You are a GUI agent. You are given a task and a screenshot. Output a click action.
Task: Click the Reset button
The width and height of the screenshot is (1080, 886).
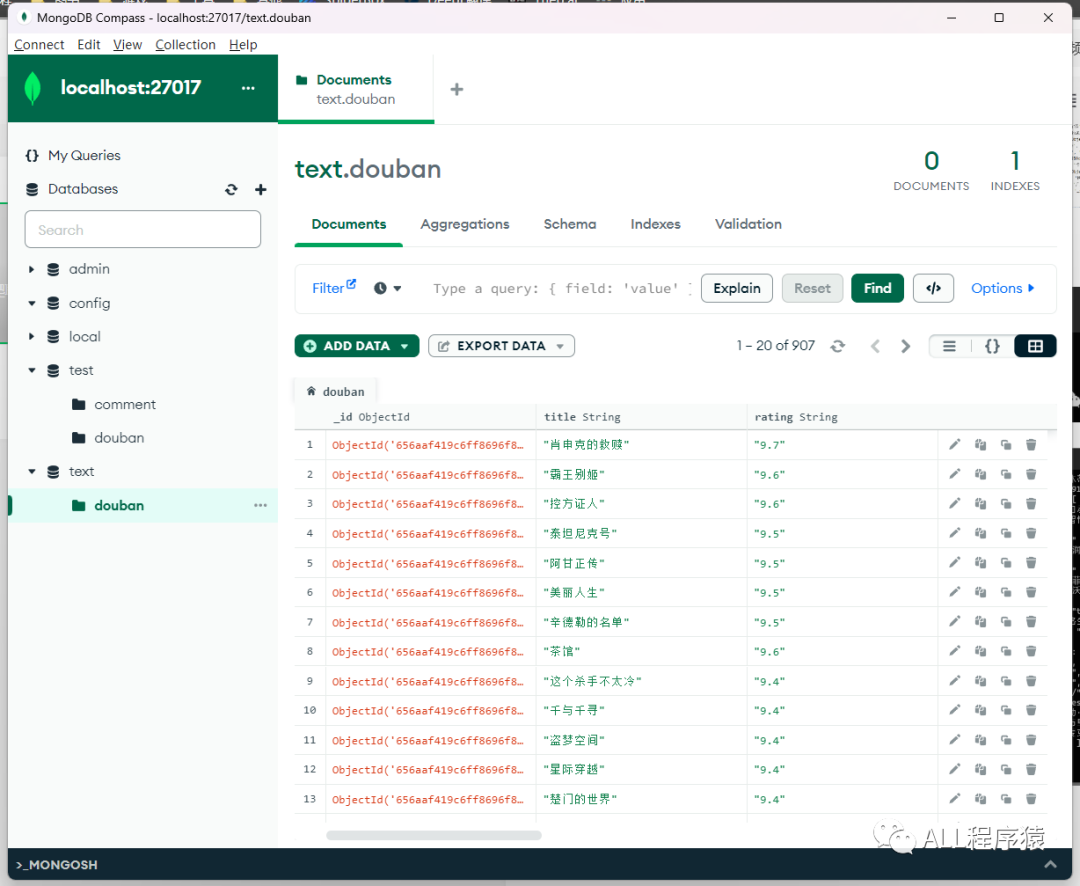[812, 288]
